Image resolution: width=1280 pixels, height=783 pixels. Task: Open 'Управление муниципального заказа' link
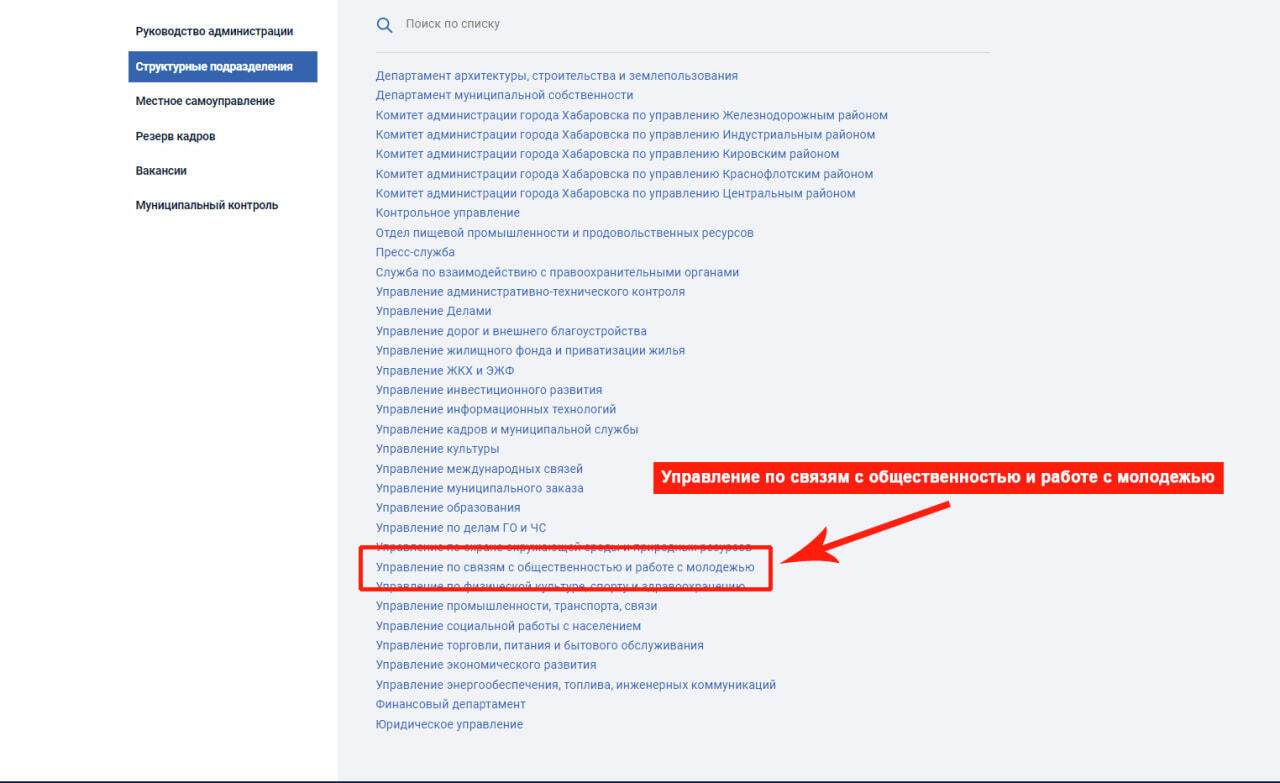click(480, 488)
